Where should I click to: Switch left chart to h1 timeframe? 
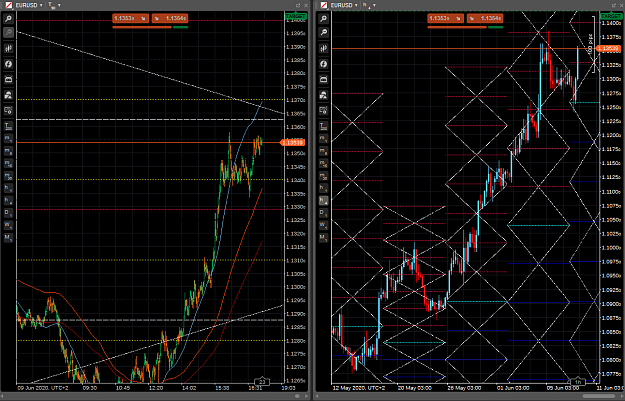pyautogui.click(x=8, y=188)
